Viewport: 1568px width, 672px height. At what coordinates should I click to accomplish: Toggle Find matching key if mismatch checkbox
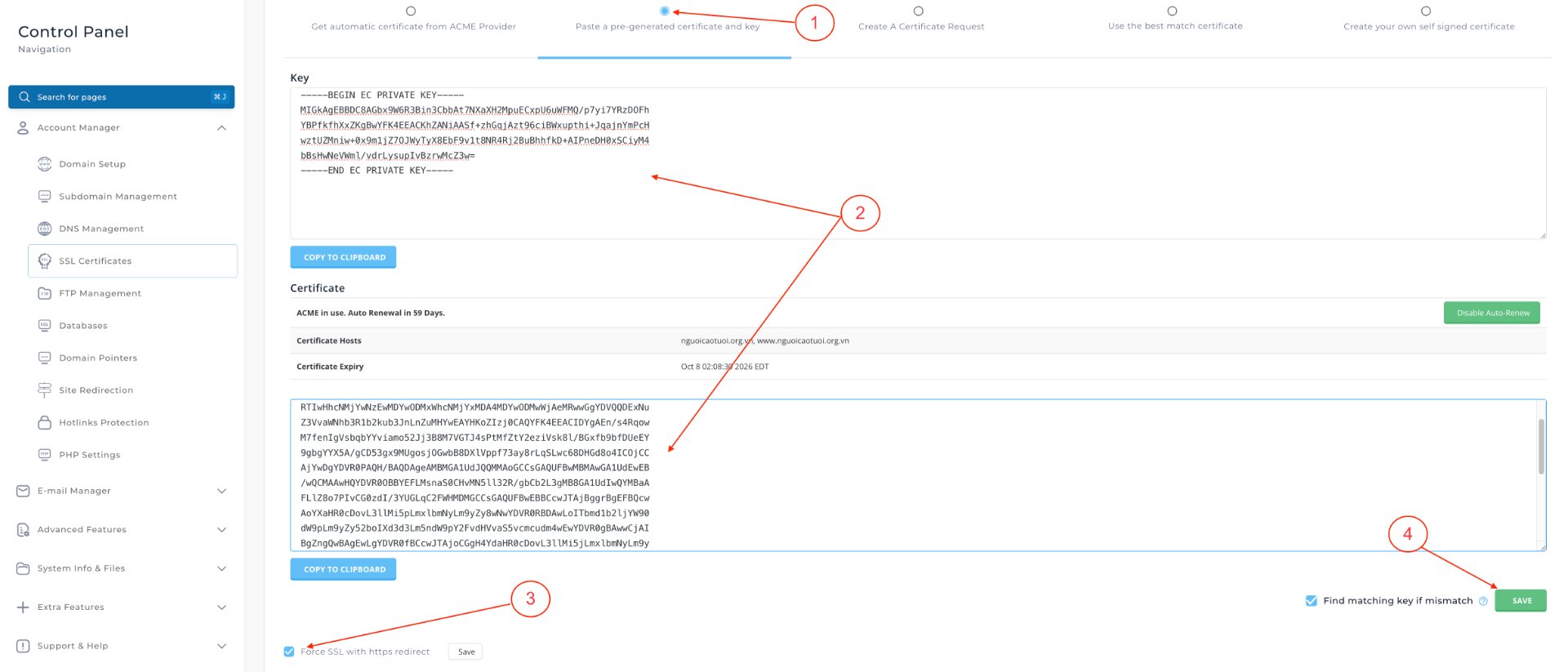(x=1312, y=601)
